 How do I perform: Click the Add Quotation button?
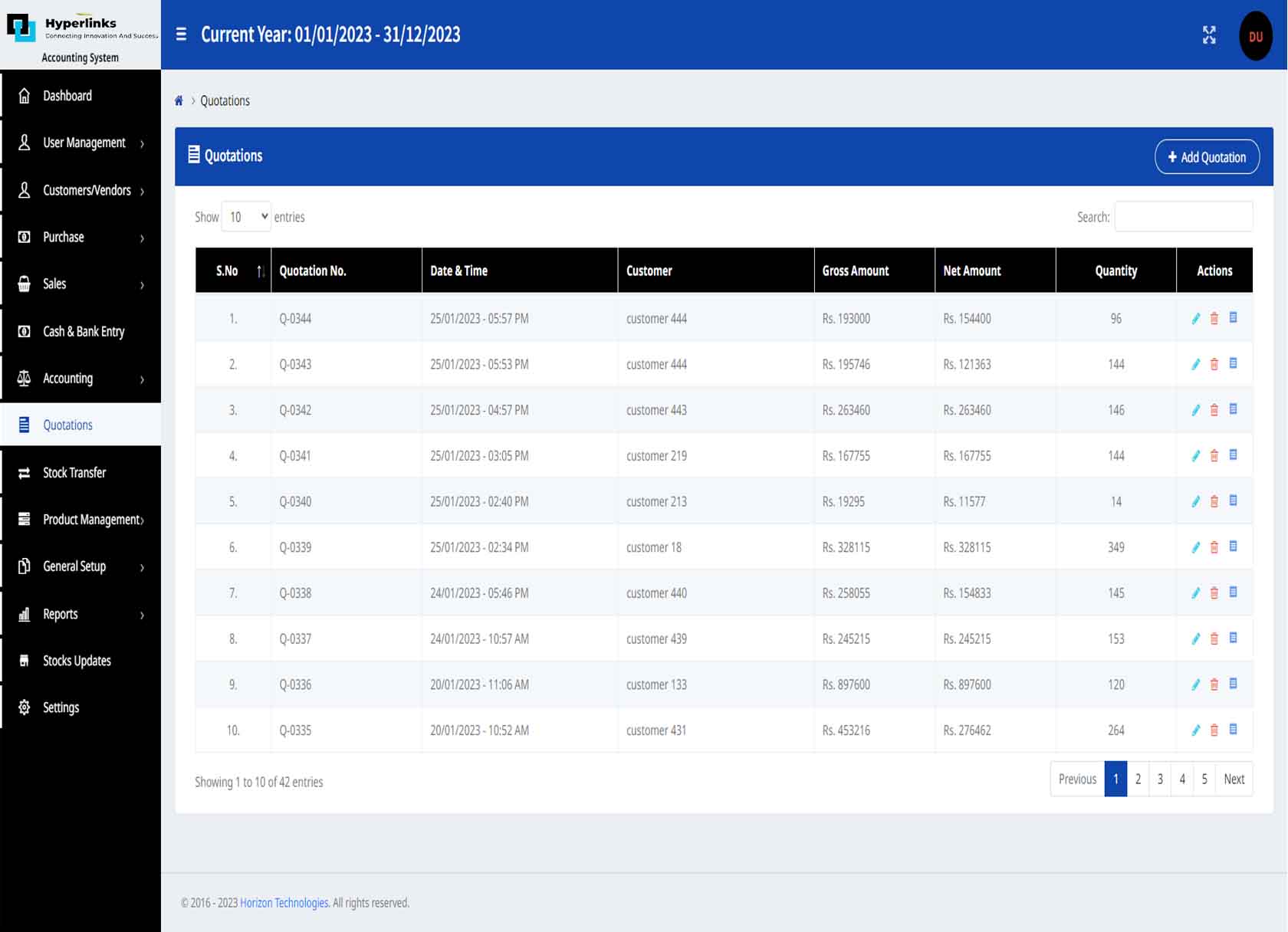[1207, 157]
